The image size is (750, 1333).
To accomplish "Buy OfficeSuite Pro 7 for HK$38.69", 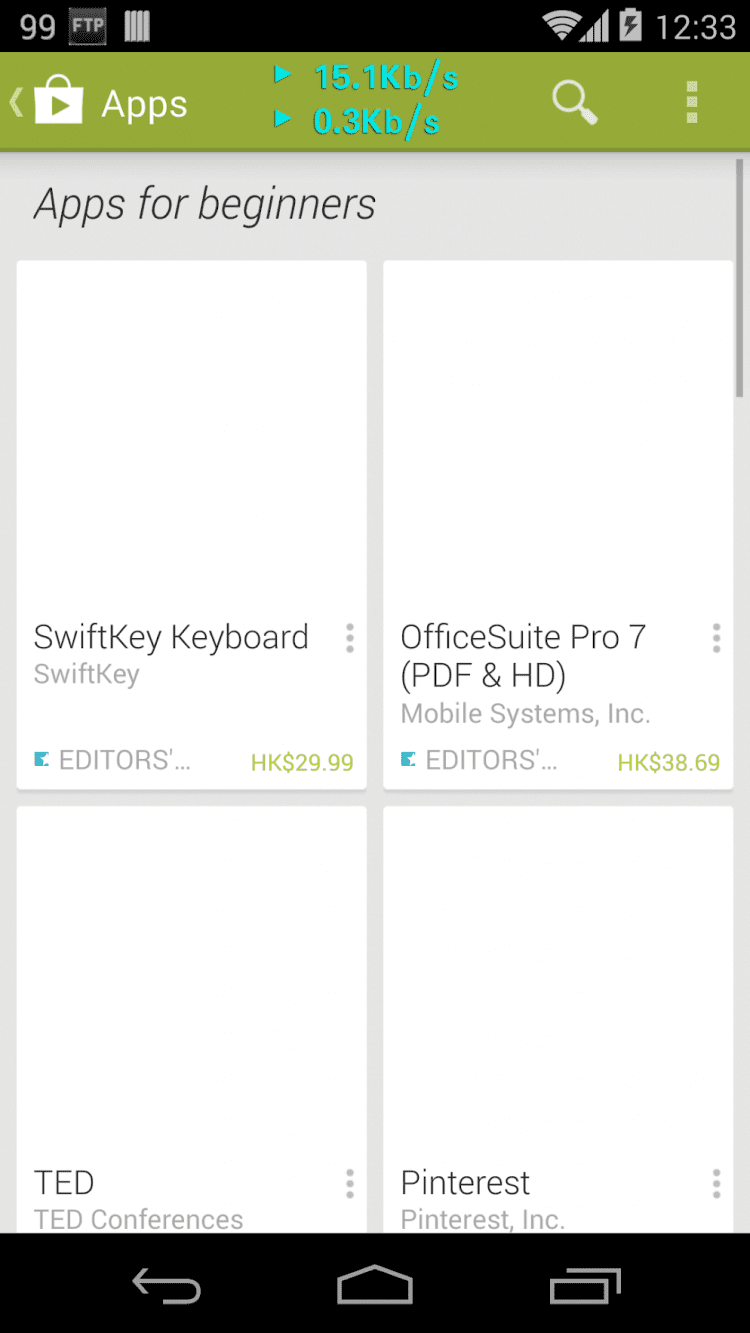I will pos(668,763).
